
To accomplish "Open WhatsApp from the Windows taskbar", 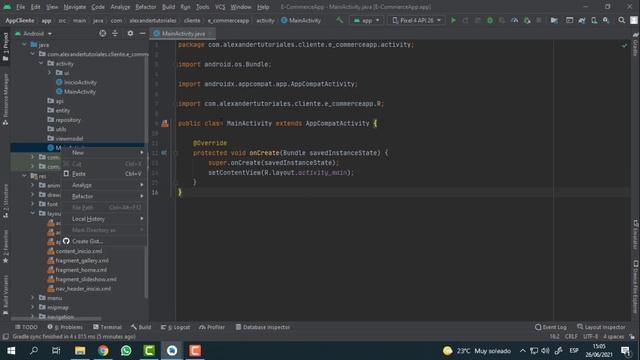I will (126, 351).
